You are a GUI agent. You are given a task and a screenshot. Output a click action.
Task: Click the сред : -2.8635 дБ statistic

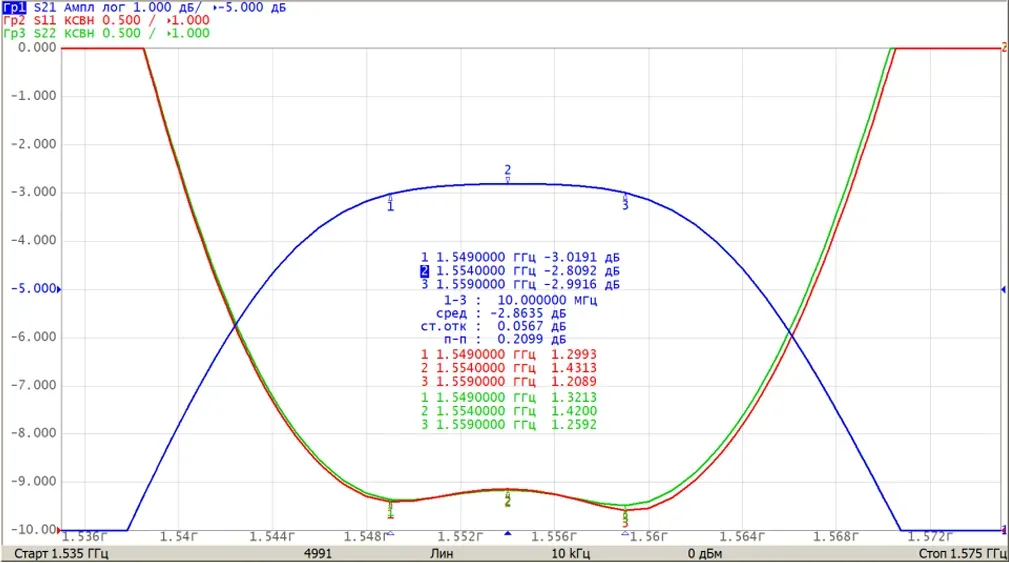click(501, 313)
